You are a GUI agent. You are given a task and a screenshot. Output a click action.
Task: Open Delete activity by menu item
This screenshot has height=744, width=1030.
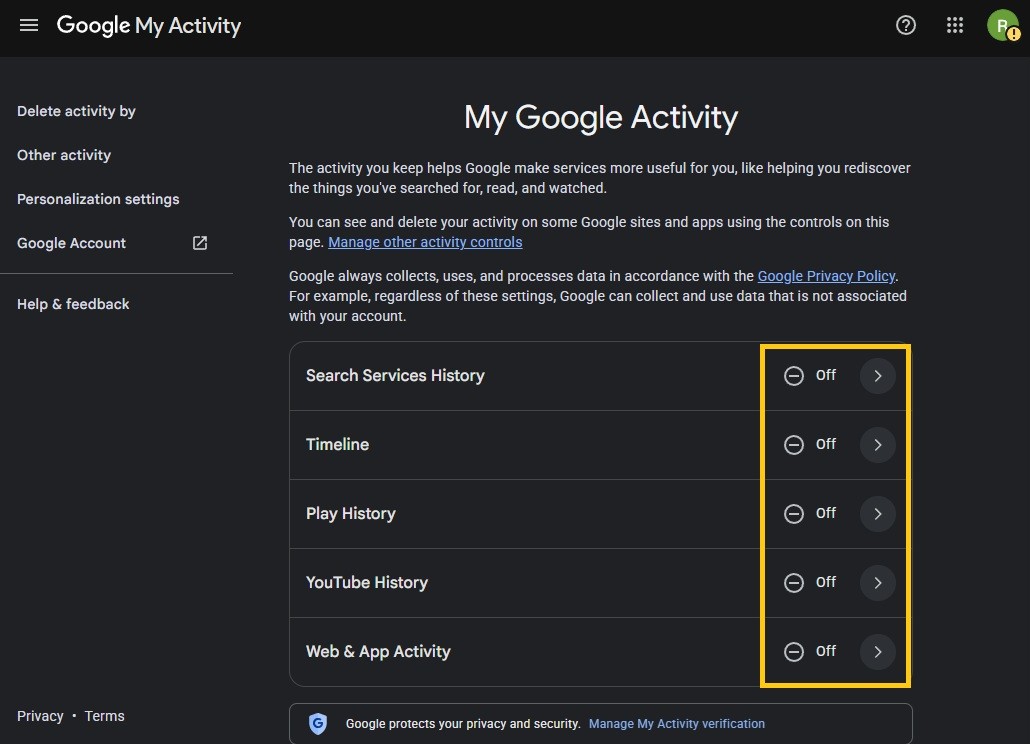[76, 111]
